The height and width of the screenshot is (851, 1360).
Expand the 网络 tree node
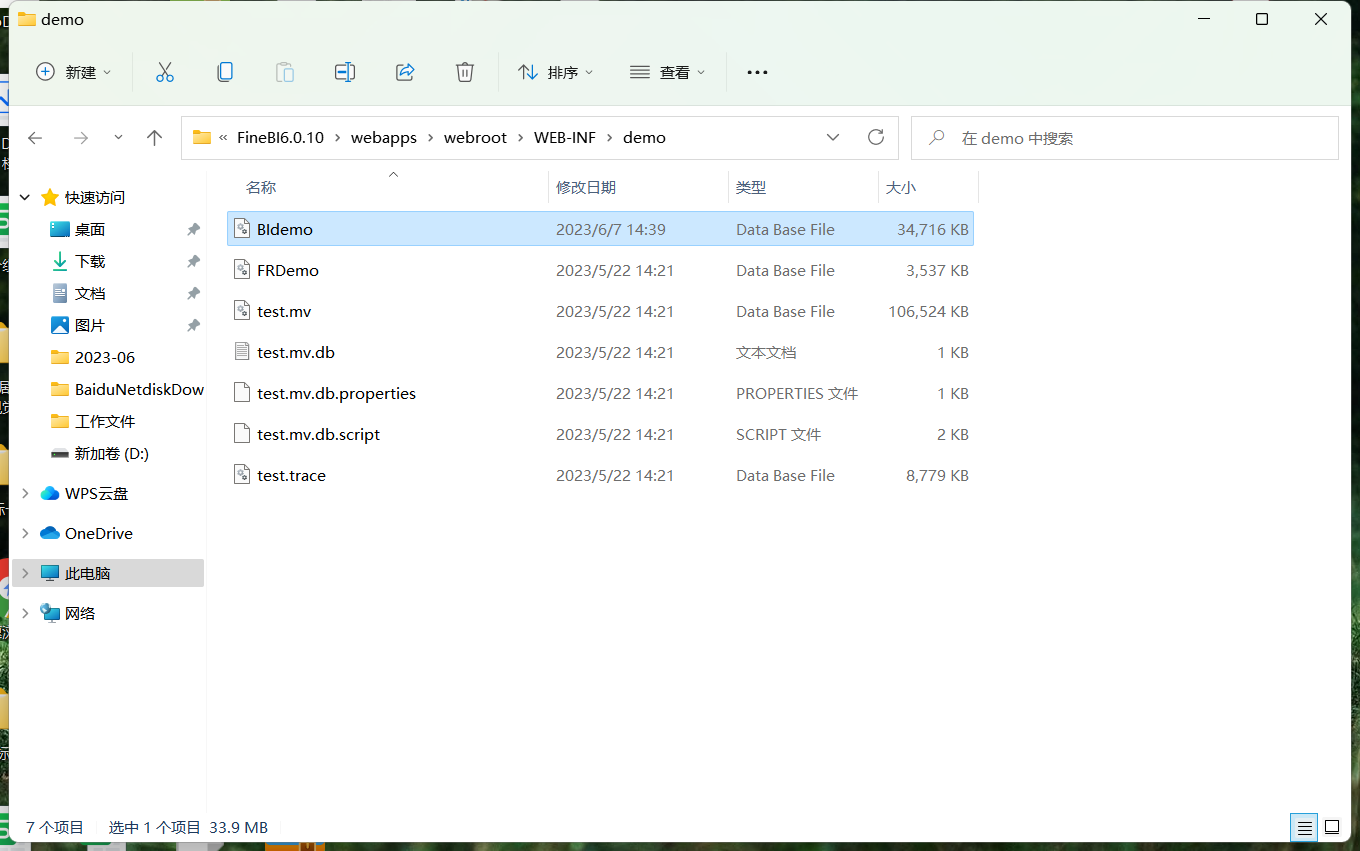[25, 613]
